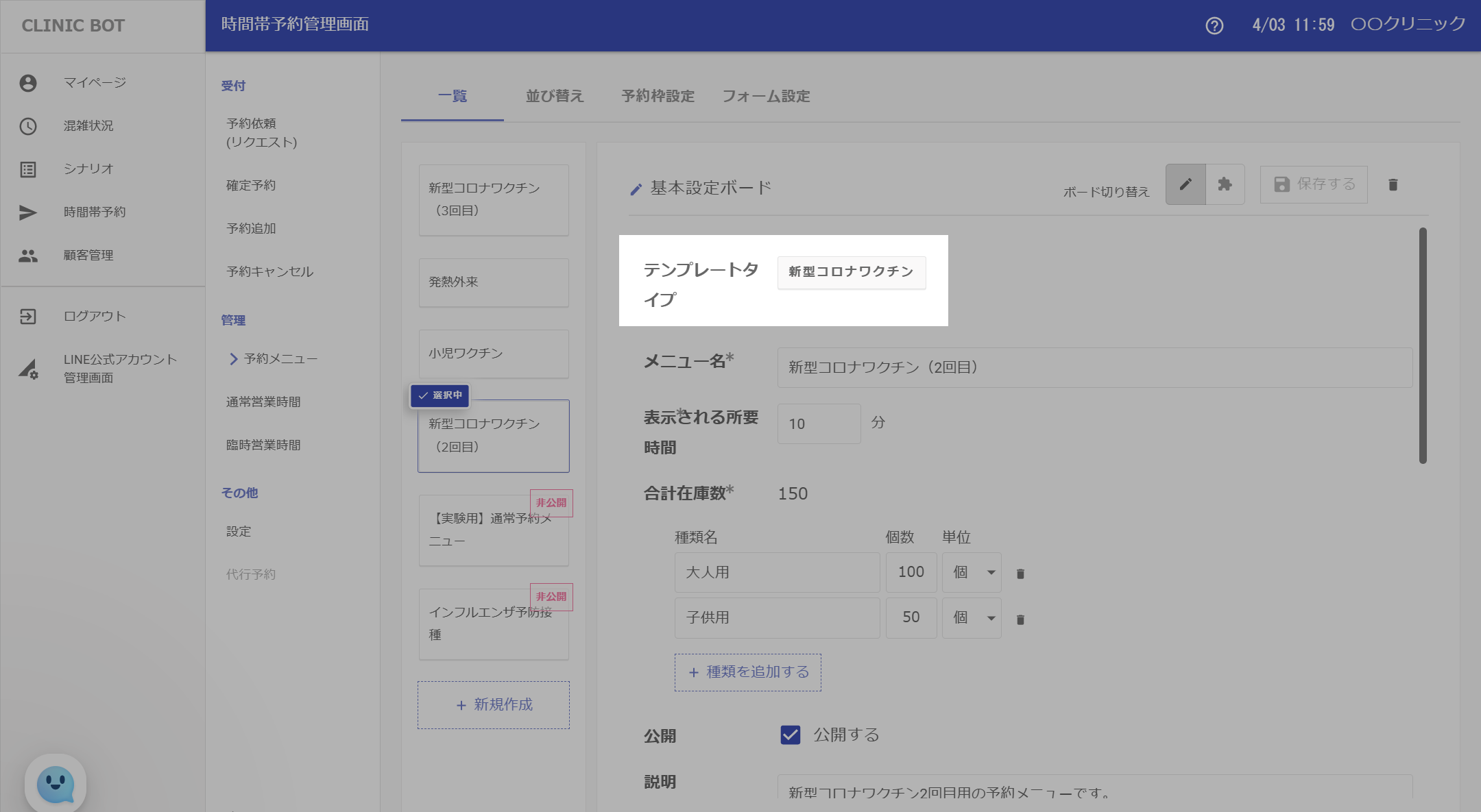Open unit dropdown for 子供用 row

coord(972,617)
